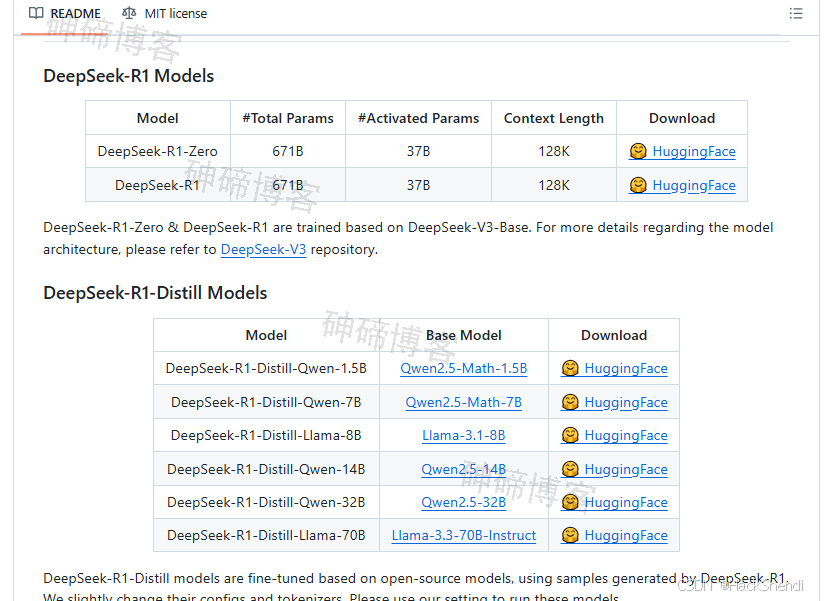The image size is (827, 601).
Task: Open HuggingFace link for Distill-Qwen-1.5B
Action: coord(614,369)
